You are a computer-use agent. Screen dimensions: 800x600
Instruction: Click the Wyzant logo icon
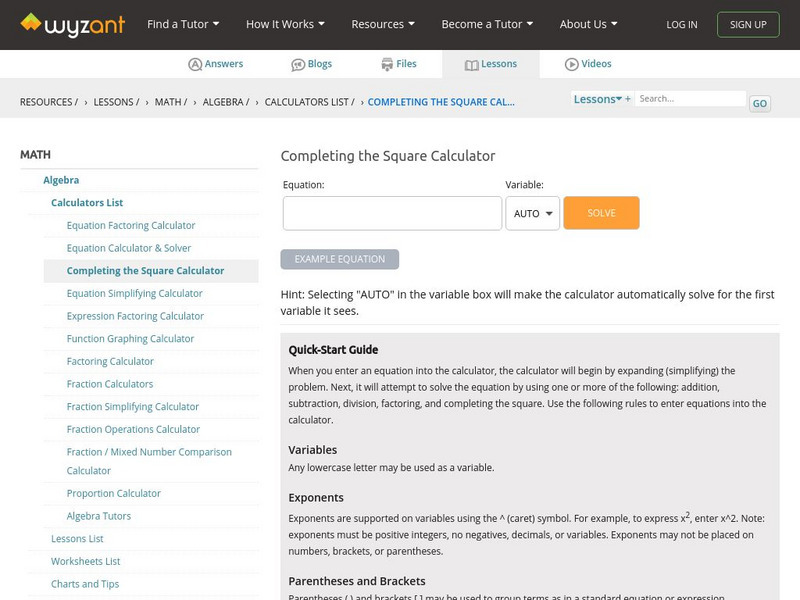31,23
